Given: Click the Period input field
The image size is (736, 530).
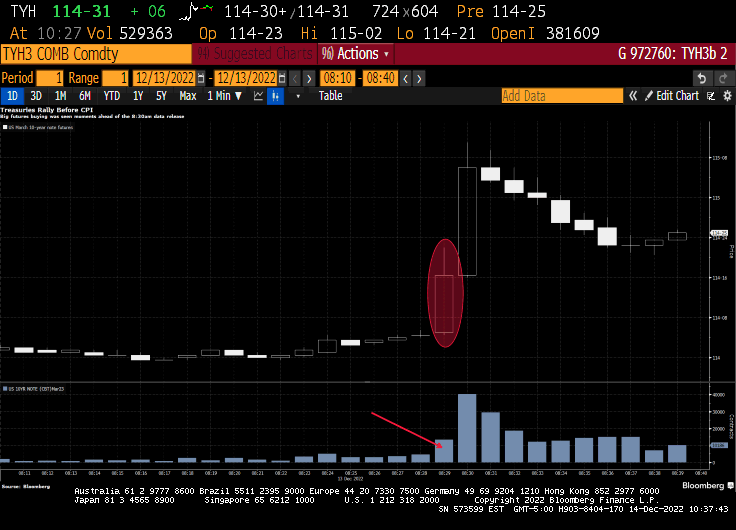Looking at the screenshot, I should tap(50, 78).
